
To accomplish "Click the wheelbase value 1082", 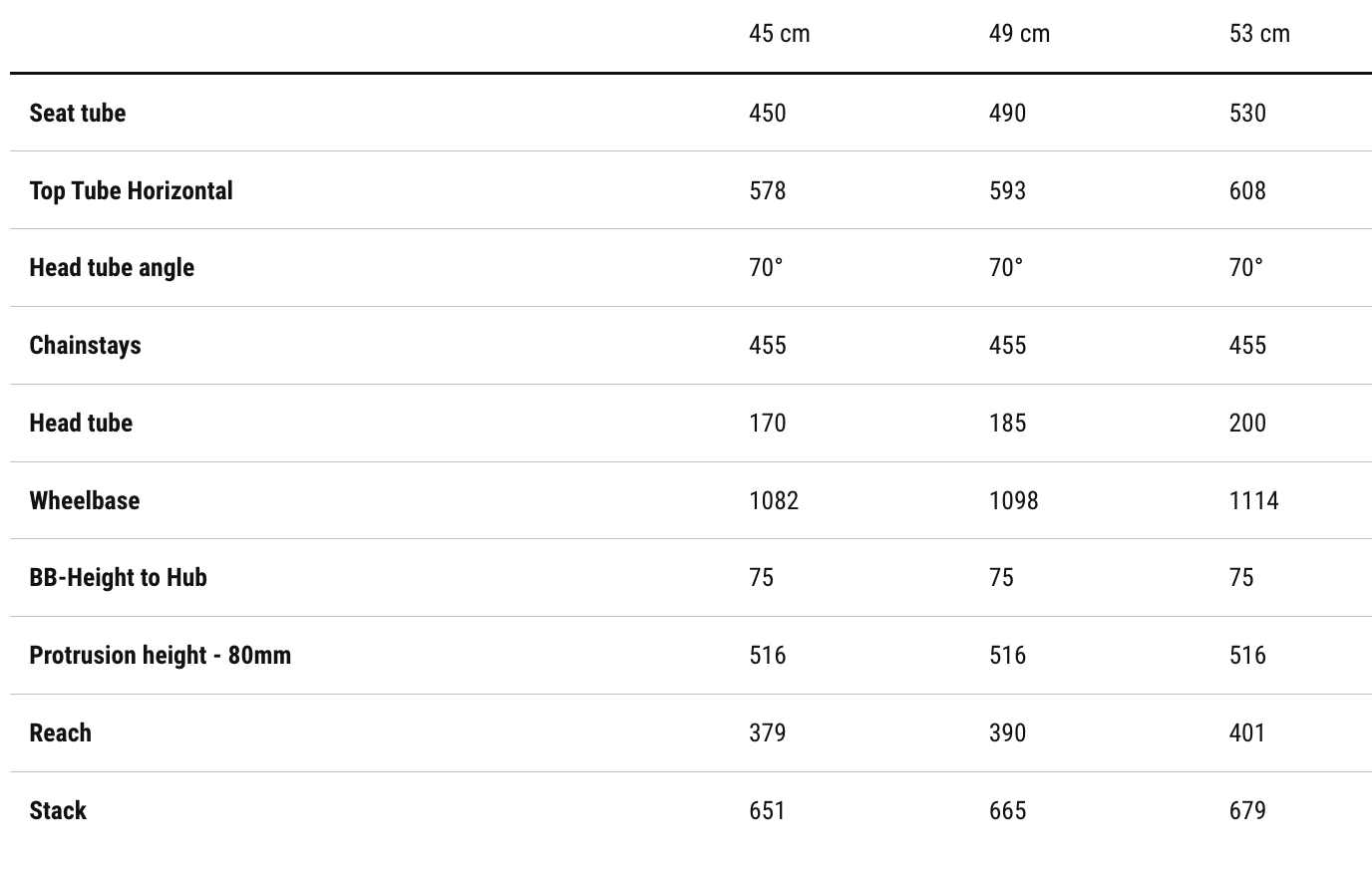I will click(x=774, y=500).
